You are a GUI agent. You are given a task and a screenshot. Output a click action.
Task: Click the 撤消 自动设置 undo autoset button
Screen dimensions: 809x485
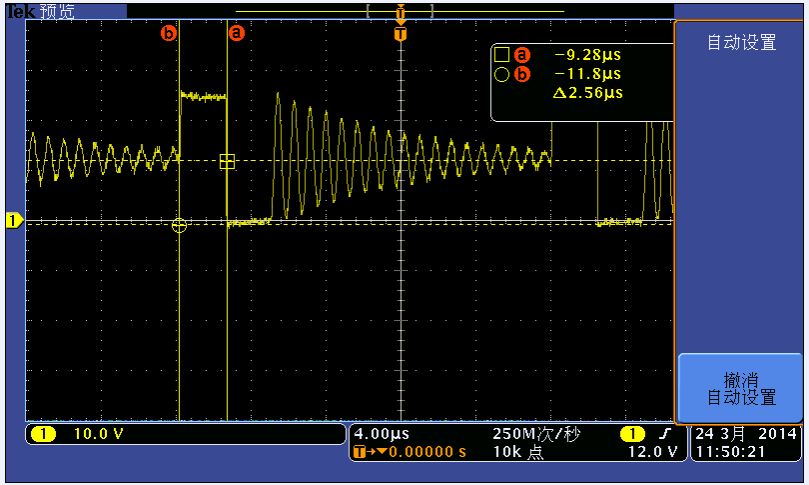[x=740, y=389]
